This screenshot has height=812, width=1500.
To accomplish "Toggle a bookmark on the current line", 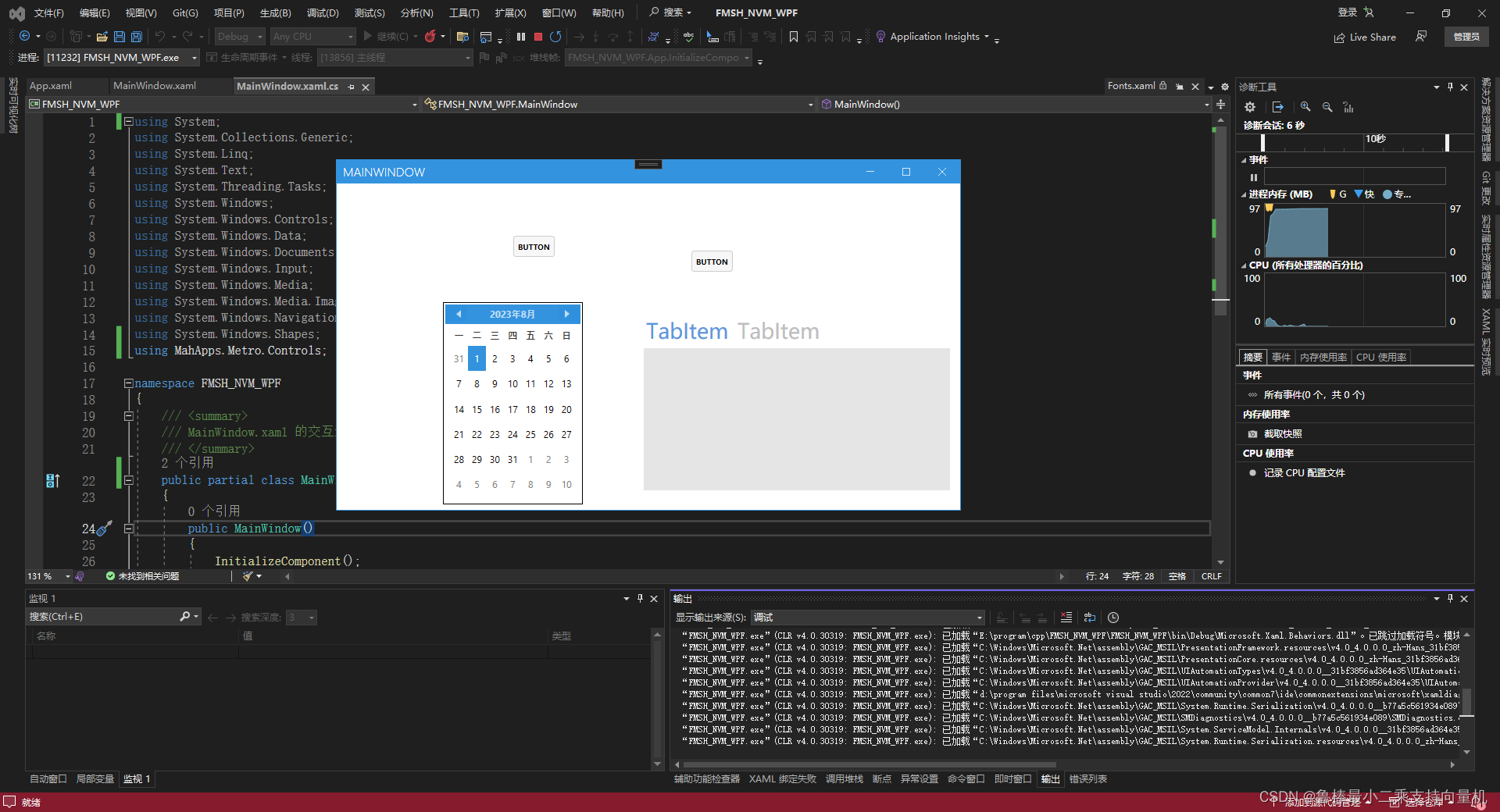I will point(794,37).
